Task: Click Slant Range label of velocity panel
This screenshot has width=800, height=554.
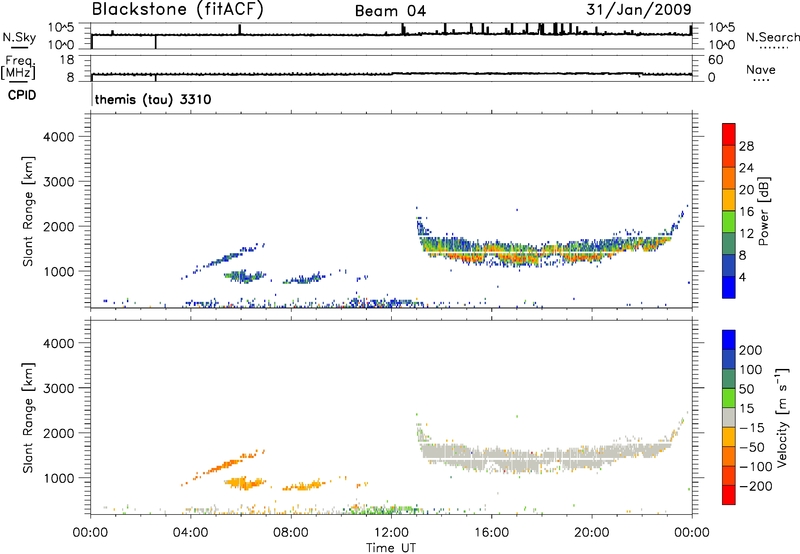Action: point(28,418)
